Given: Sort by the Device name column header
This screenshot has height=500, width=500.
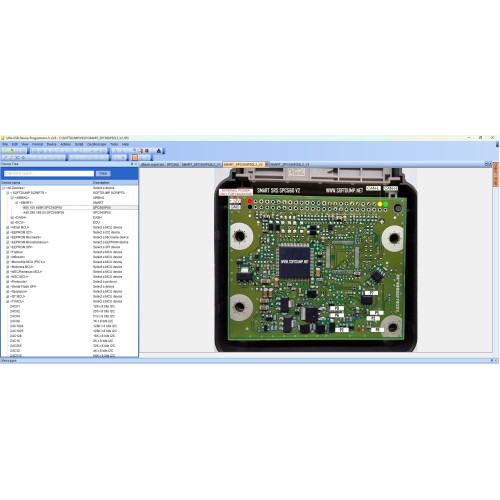Looking at the screenshot, I should click(x=45, y=183).
